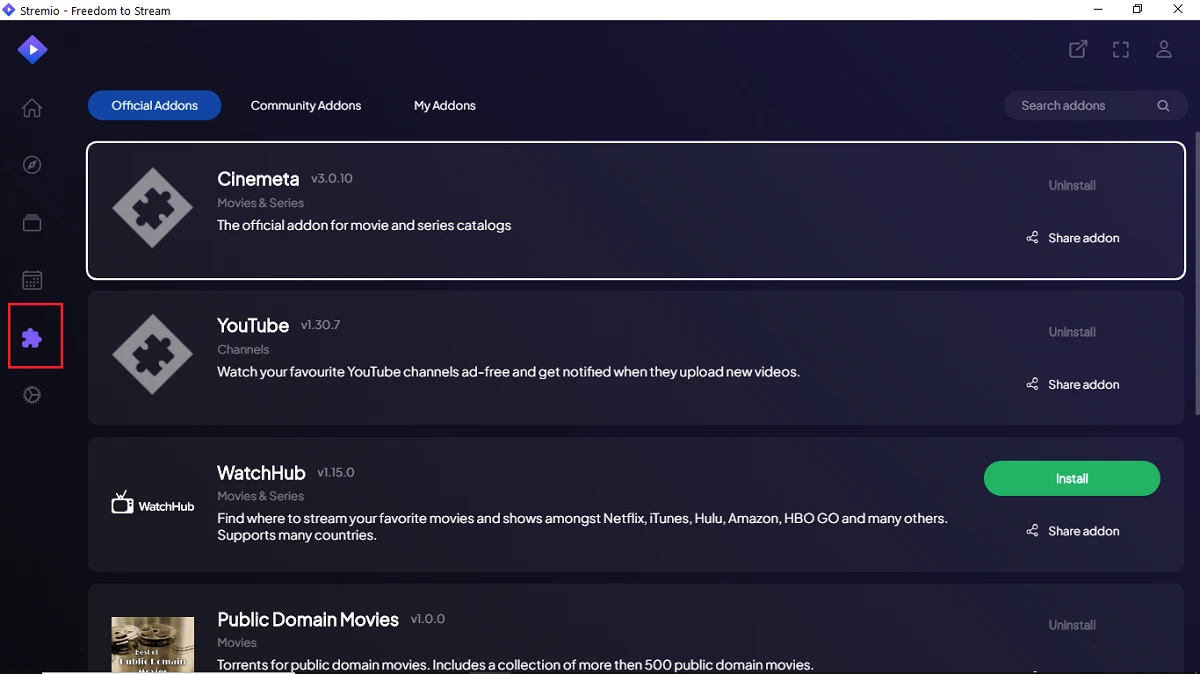Click the YouTube addon description text
The width and height of the screenshot is (1200, 674).
(508, 372)
